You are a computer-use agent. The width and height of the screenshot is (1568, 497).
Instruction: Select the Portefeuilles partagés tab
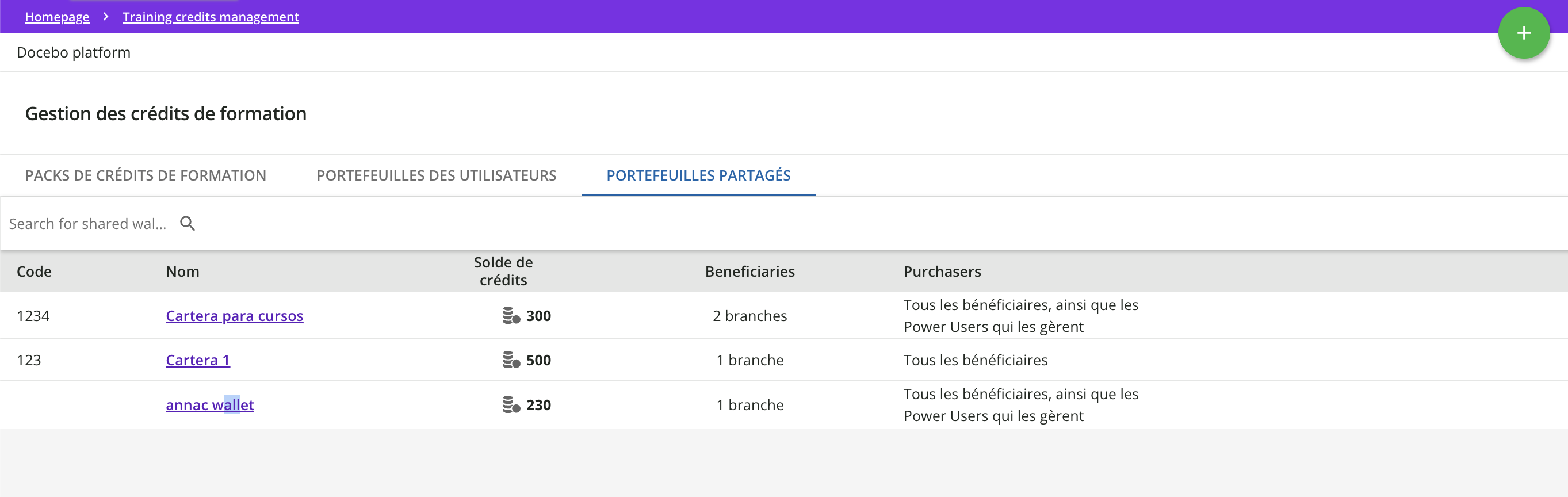pyautogui.click(x=698, y=175)
